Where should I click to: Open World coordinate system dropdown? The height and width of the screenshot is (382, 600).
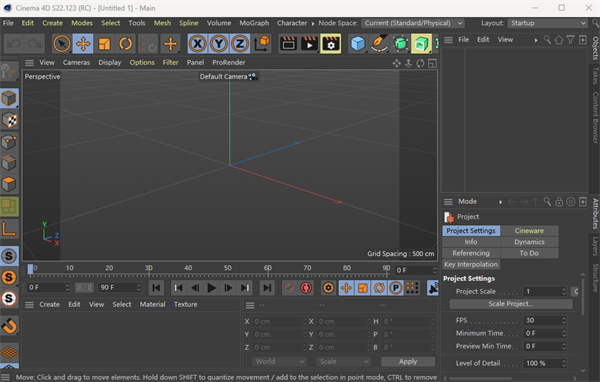[x=279, y=361]
